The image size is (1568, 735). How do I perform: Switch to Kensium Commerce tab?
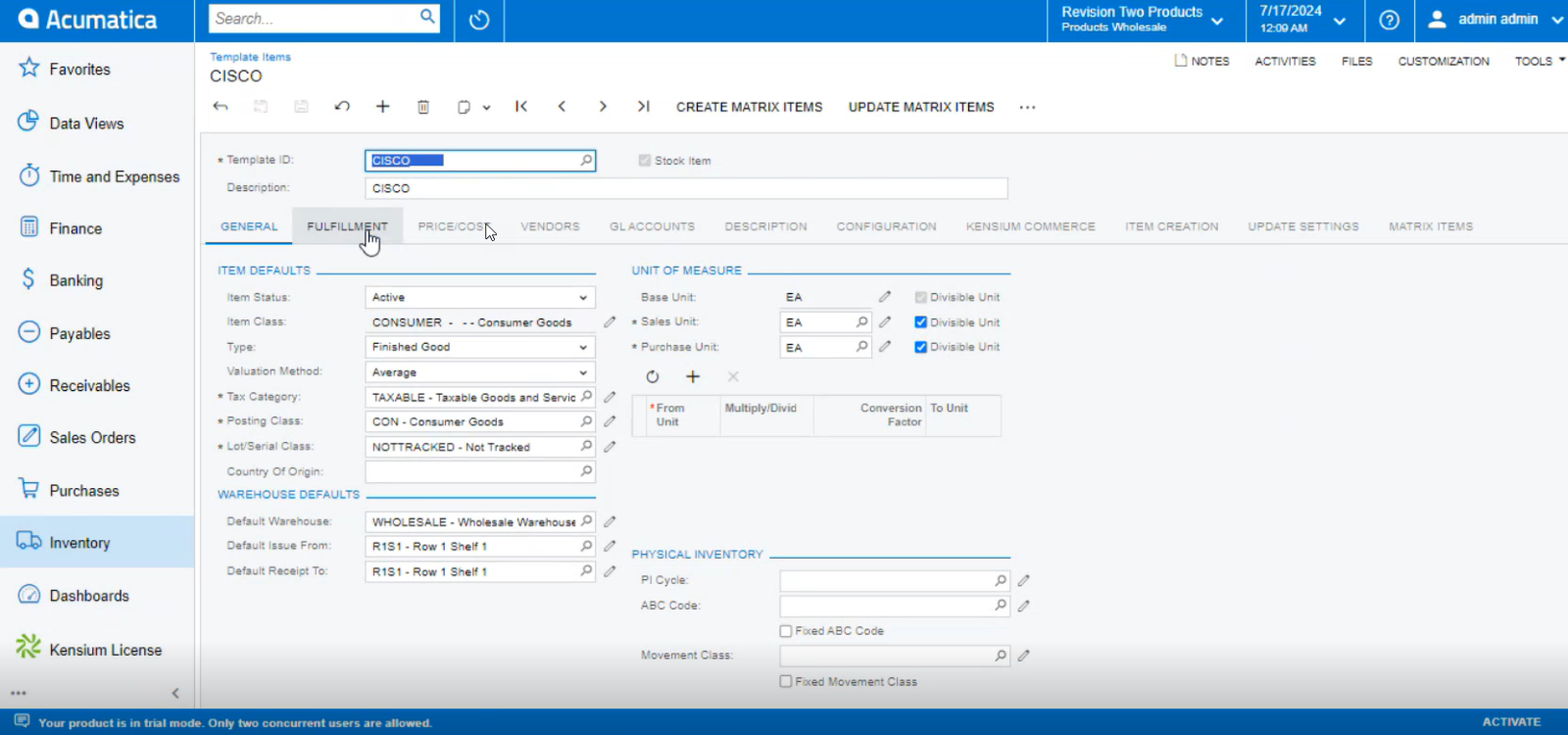tap(1030, 226)
